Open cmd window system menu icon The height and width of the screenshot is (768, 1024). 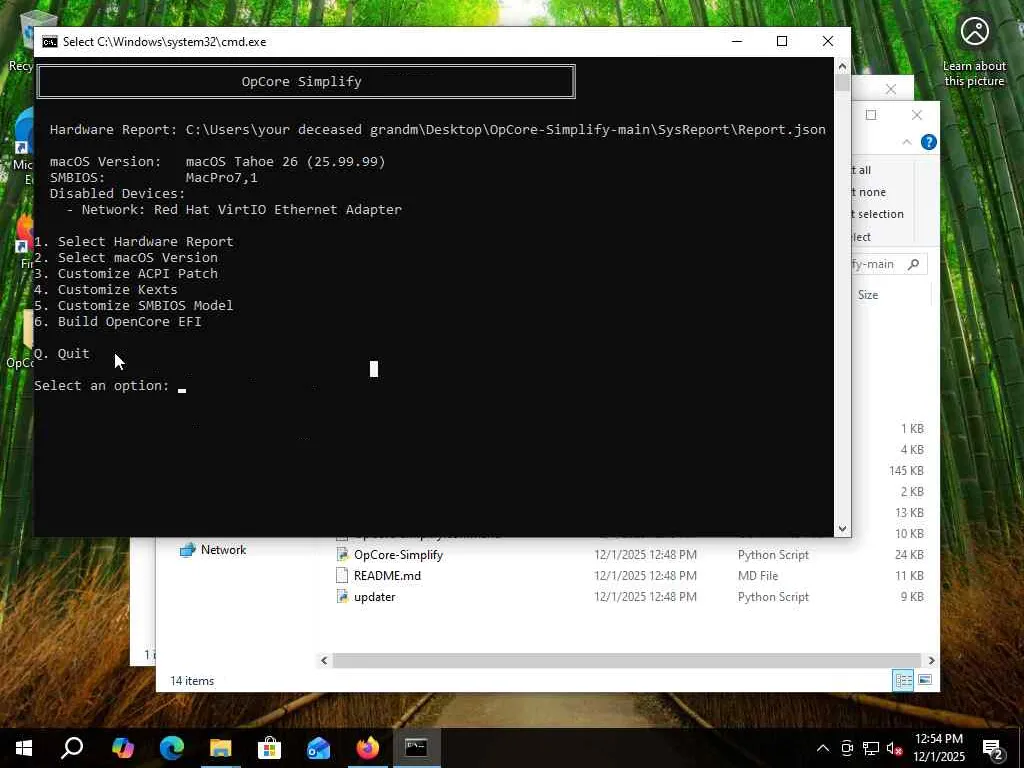tap(50, 42)
